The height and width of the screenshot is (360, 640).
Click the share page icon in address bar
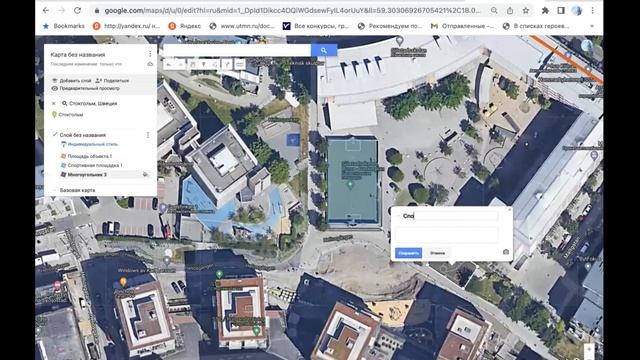[510, 11]
